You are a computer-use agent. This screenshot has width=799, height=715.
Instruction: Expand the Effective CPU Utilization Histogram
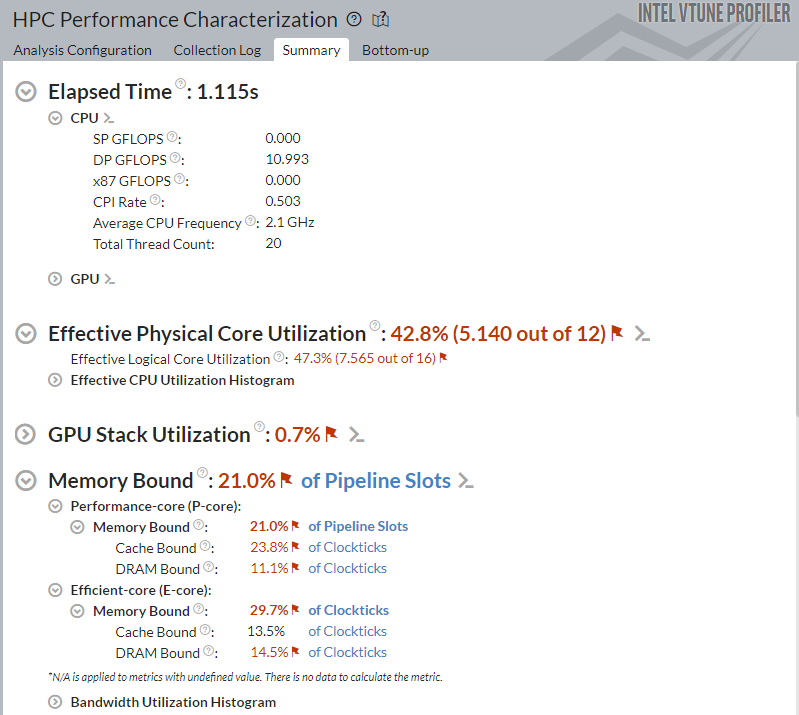(56, 380)
